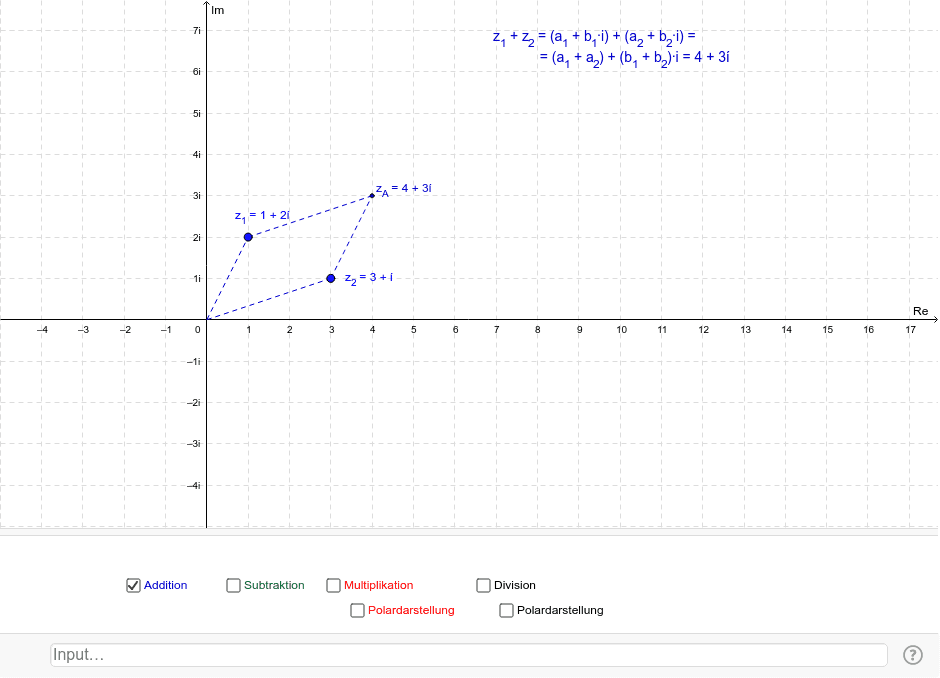This screenshot has width=940, height=678.
Task: Click the −4 tick on the real axis
Action: pos(42,330)
